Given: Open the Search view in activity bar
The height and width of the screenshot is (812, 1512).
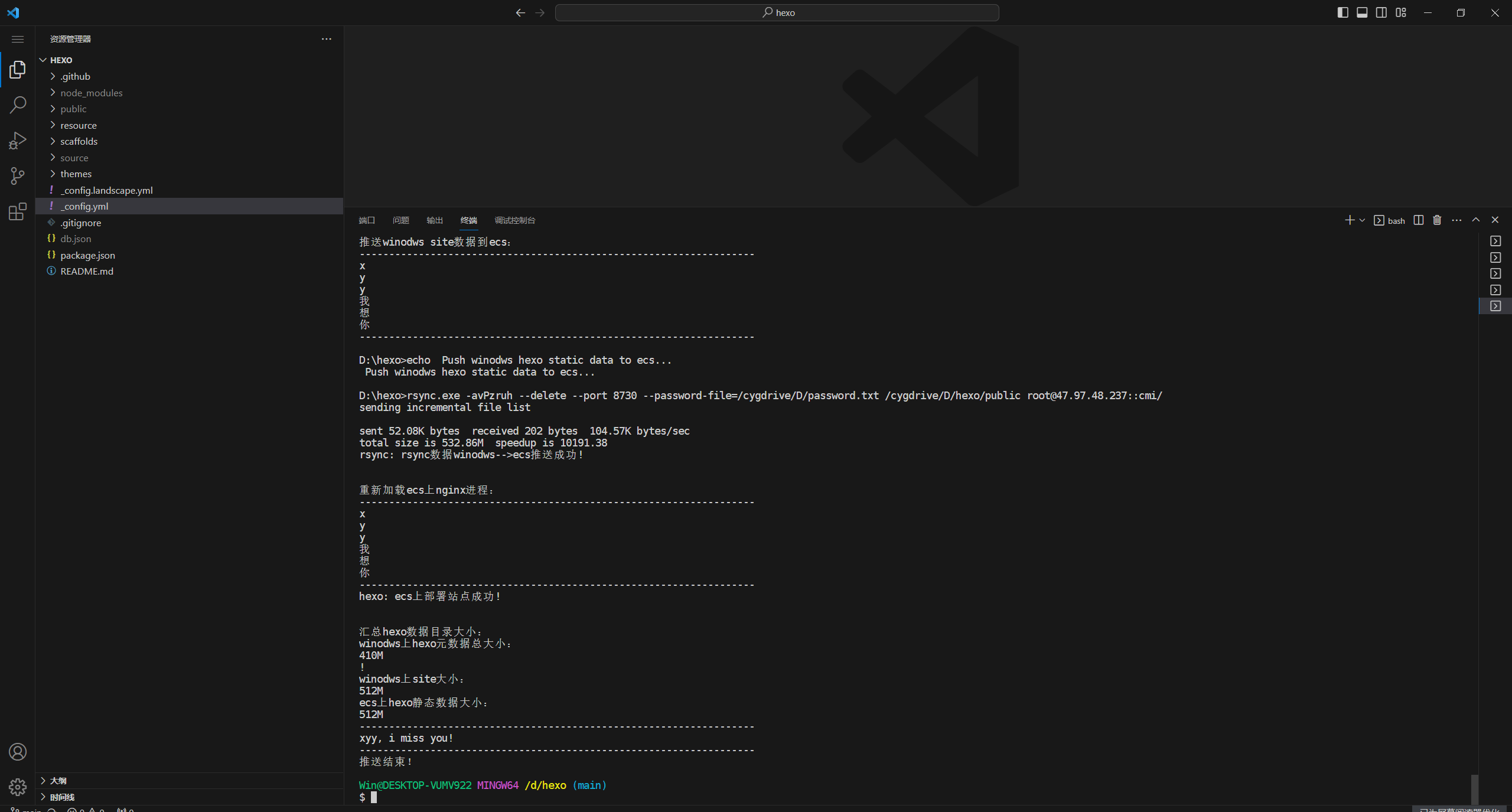Looking at the screenshot, I should pyautogui.click(x=18, y=105).
